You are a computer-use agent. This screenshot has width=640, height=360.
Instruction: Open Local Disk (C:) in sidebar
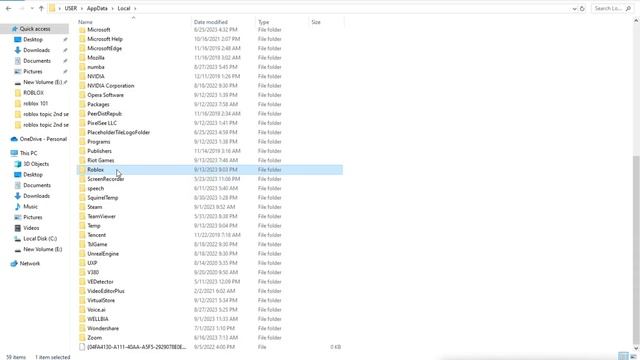(40, 238)
